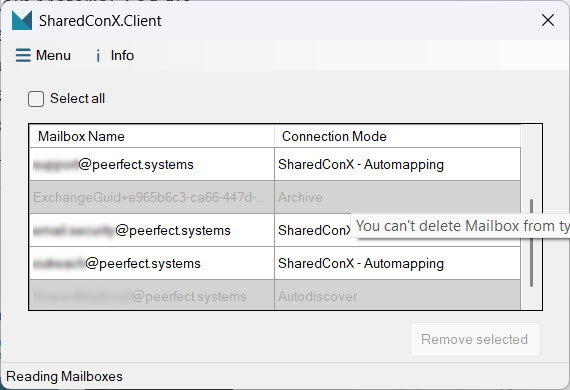The image size is (570, 390).
Task: Select first @peerfect.systems mailbox name cell
Action: pyautogui.click(x=152, y=164)
